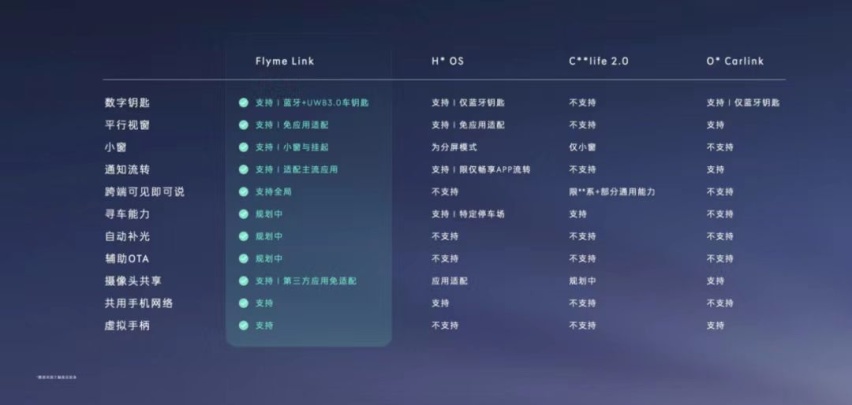The width and height of the screenshot is (852, 405).
Task: Select the checkmark icon for 小窗与挂起
Action: pyautogui.click(x=243, y=147)
